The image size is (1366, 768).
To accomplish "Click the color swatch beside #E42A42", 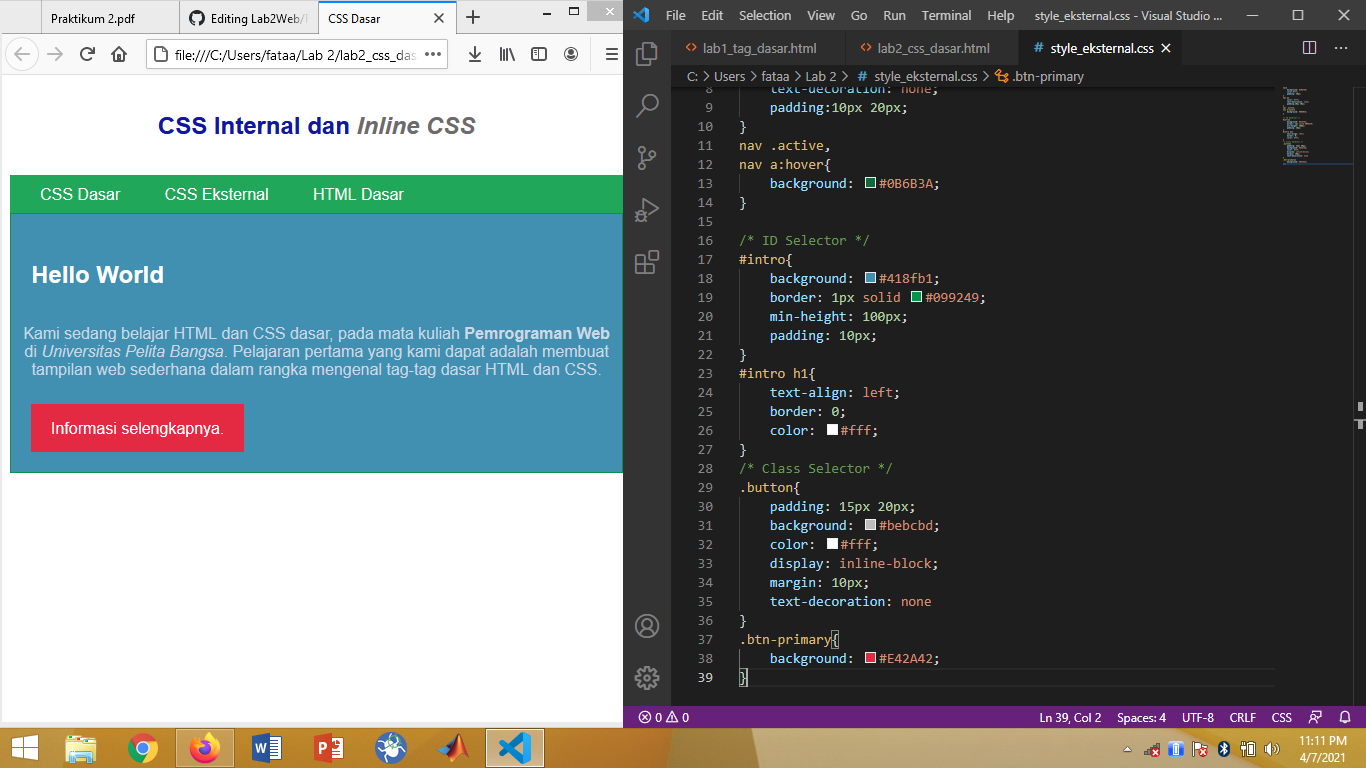I will click(869, 658).
